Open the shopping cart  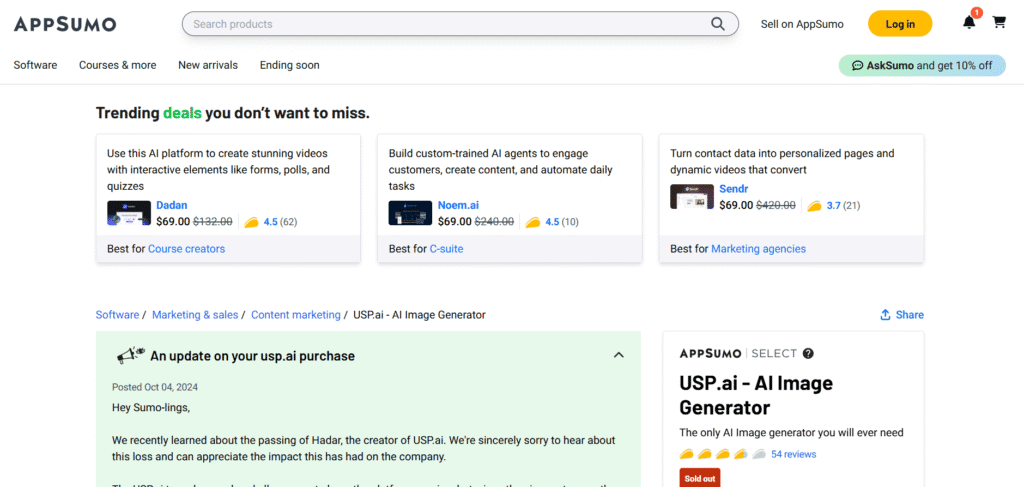click(x=998, y=23)
